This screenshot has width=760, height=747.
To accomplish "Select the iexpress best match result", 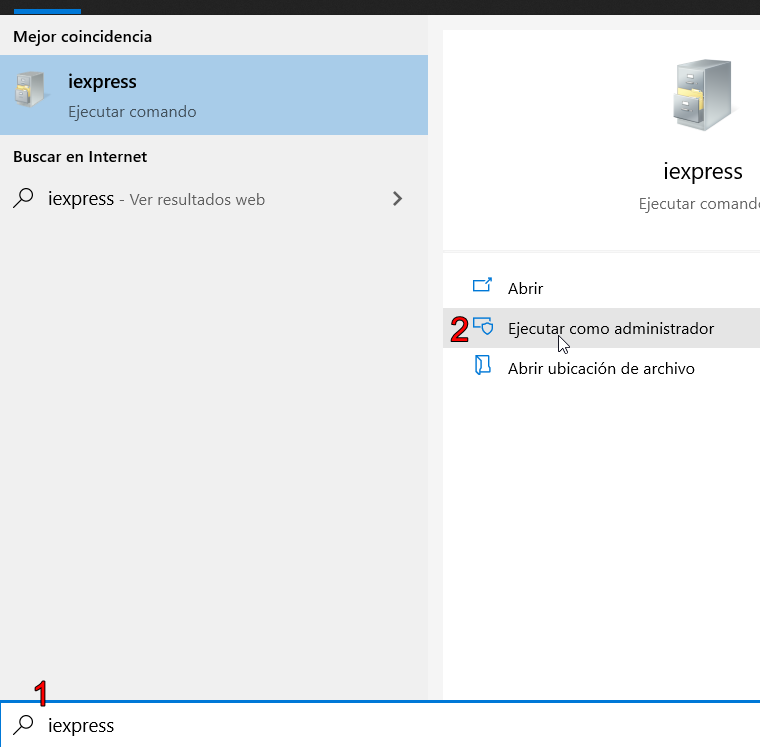I will coord(214,95).
